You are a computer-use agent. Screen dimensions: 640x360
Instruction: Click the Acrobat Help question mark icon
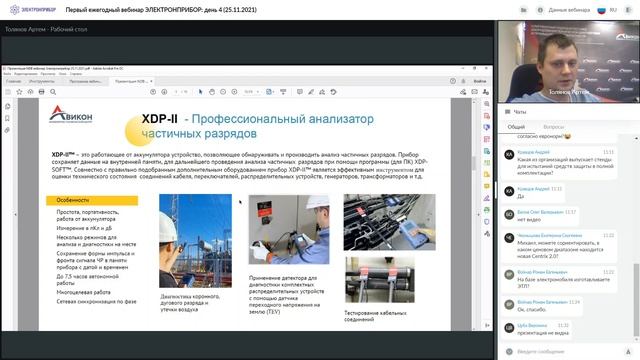click(453, 81)
